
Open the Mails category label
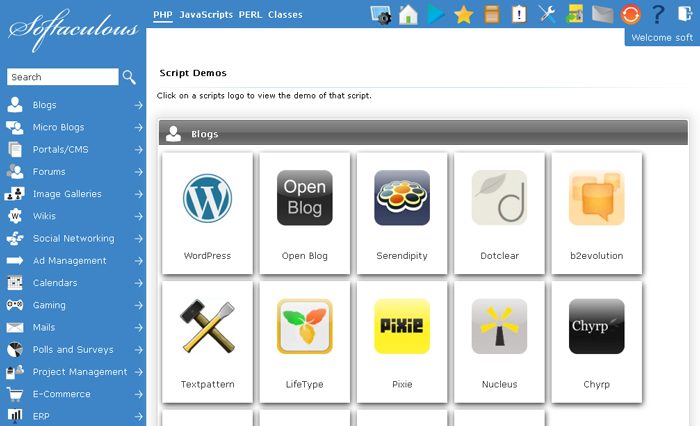coord(44,327)
